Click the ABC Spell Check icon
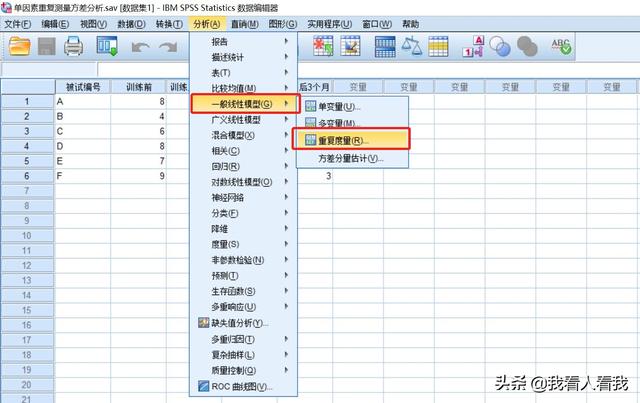The height and width of the screenshot is (403, 640). click(x=562, y=46)
